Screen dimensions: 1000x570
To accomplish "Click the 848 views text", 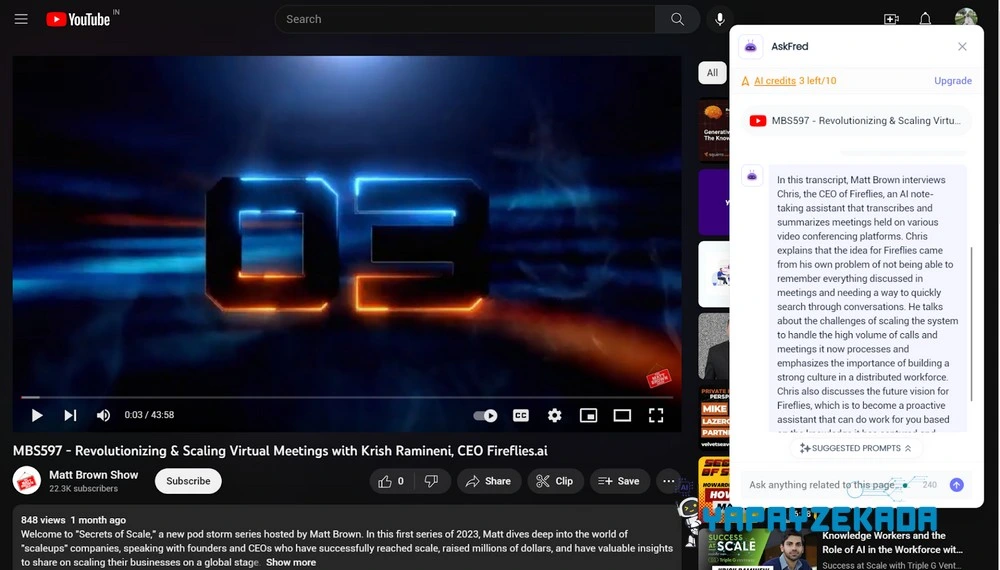I will pyautogui.click(x=43, y=520).
